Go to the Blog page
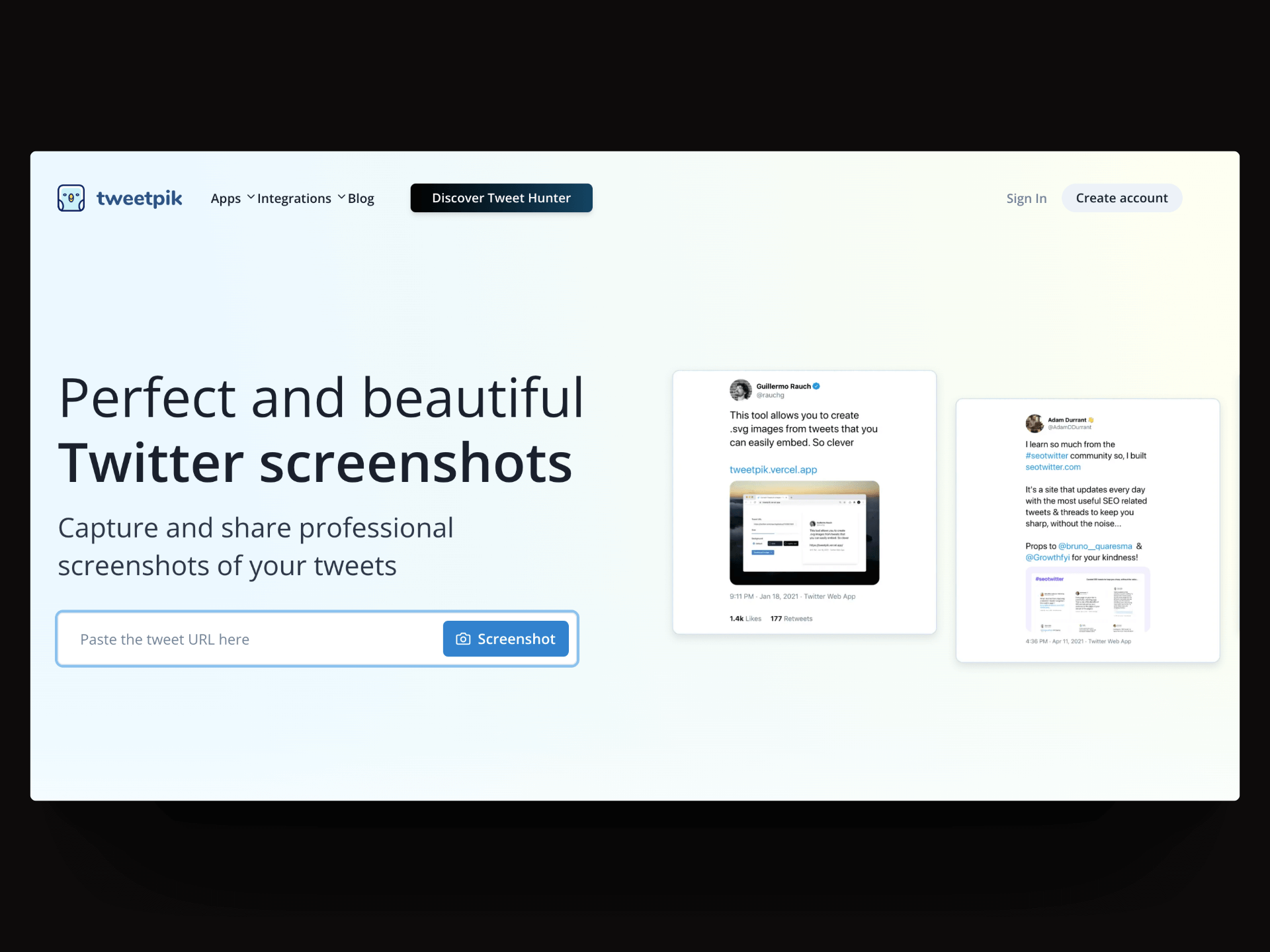Image resolution: width=1270 pixels, height=952 pixels. tap(361, 198)
